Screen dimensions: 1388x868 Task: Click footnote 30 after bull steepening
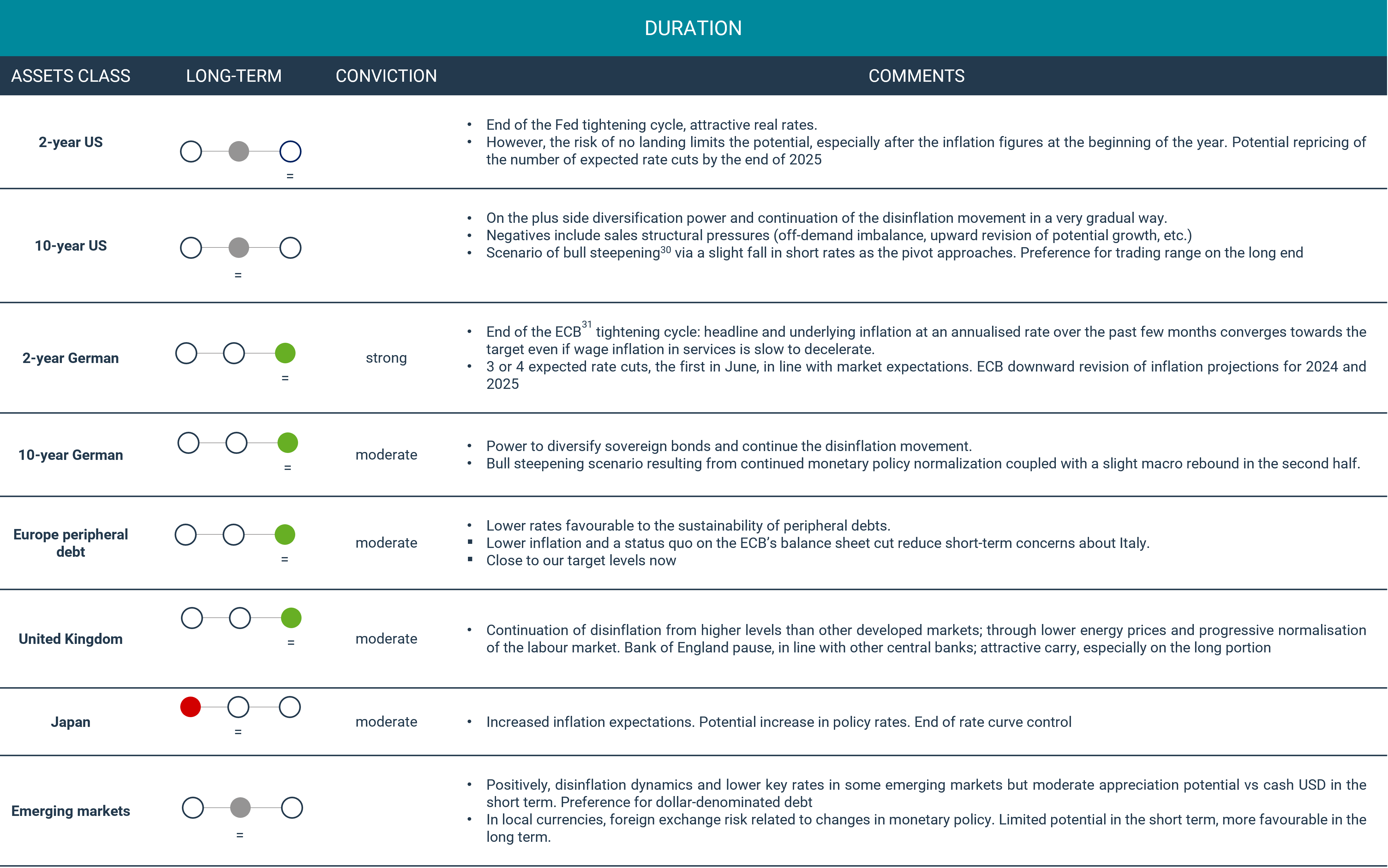coord(666,250)
